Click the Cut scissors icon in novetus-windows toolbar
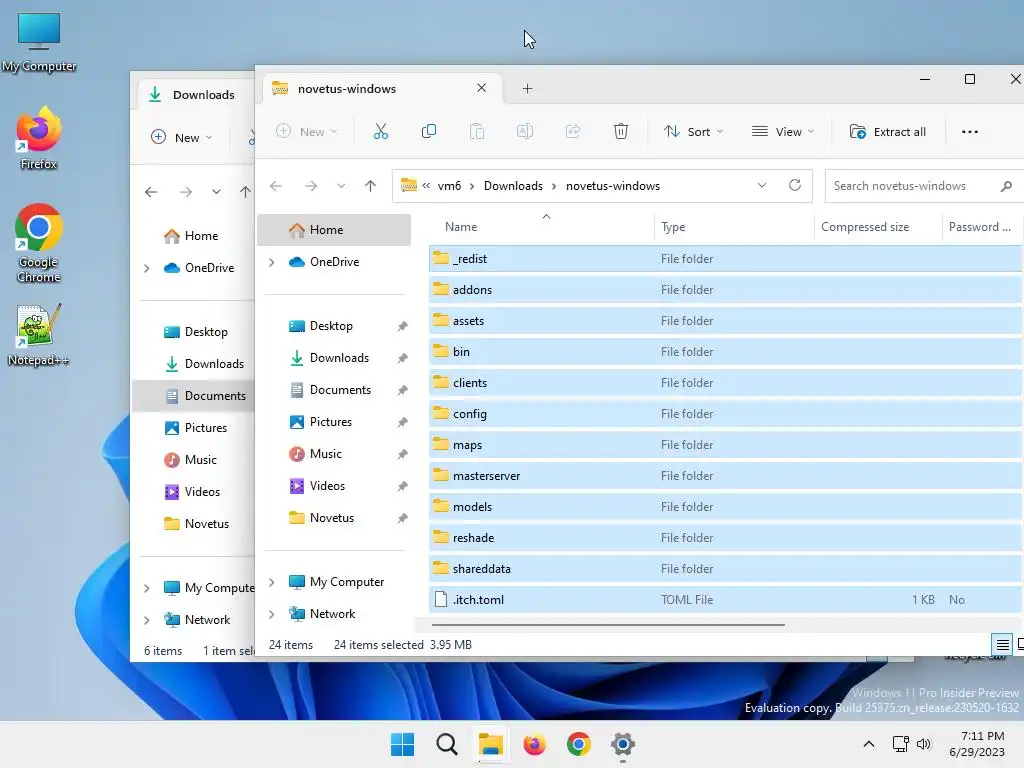 pos(381,132)
